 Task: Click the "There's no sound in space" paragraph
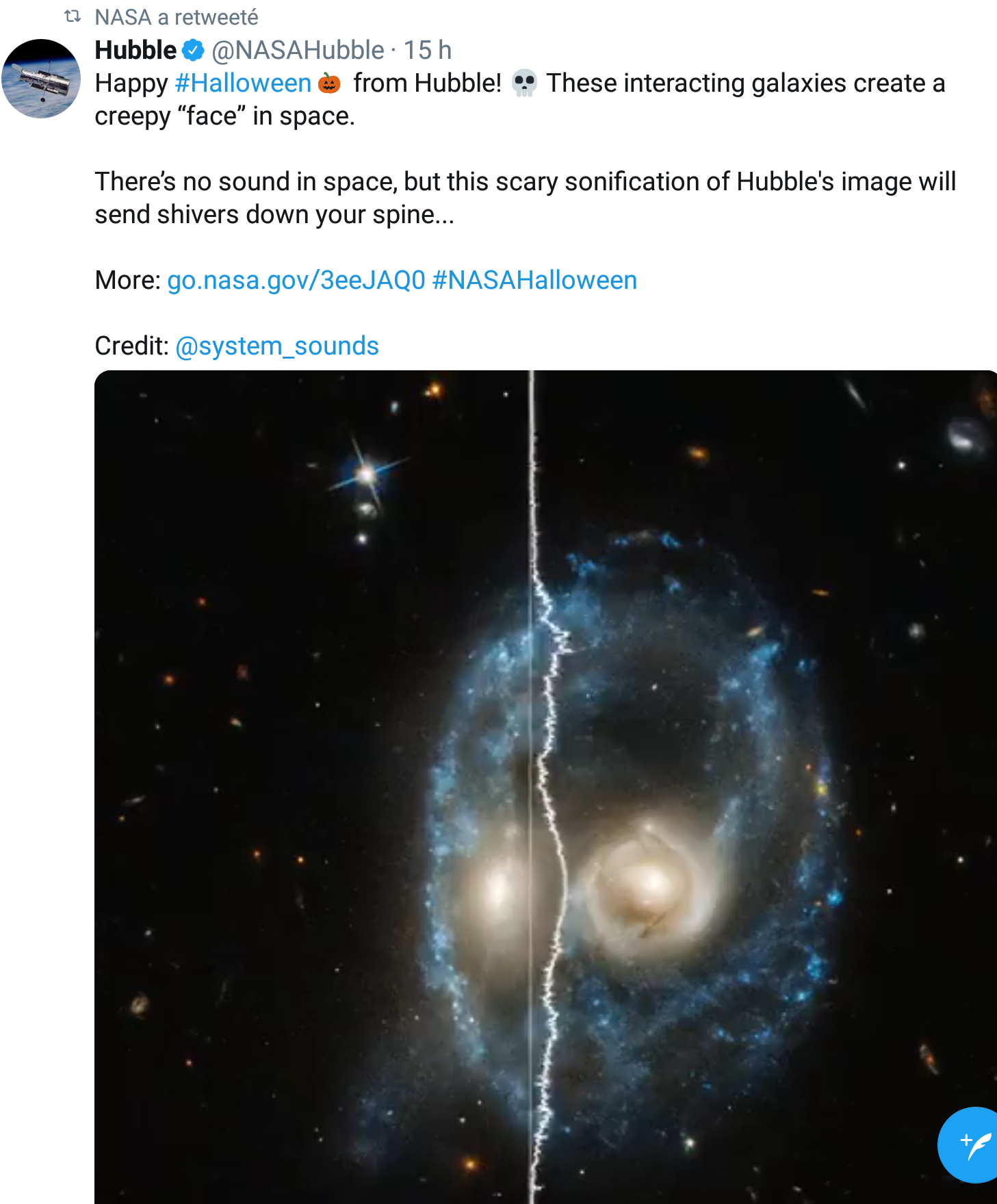click(525, 198)
